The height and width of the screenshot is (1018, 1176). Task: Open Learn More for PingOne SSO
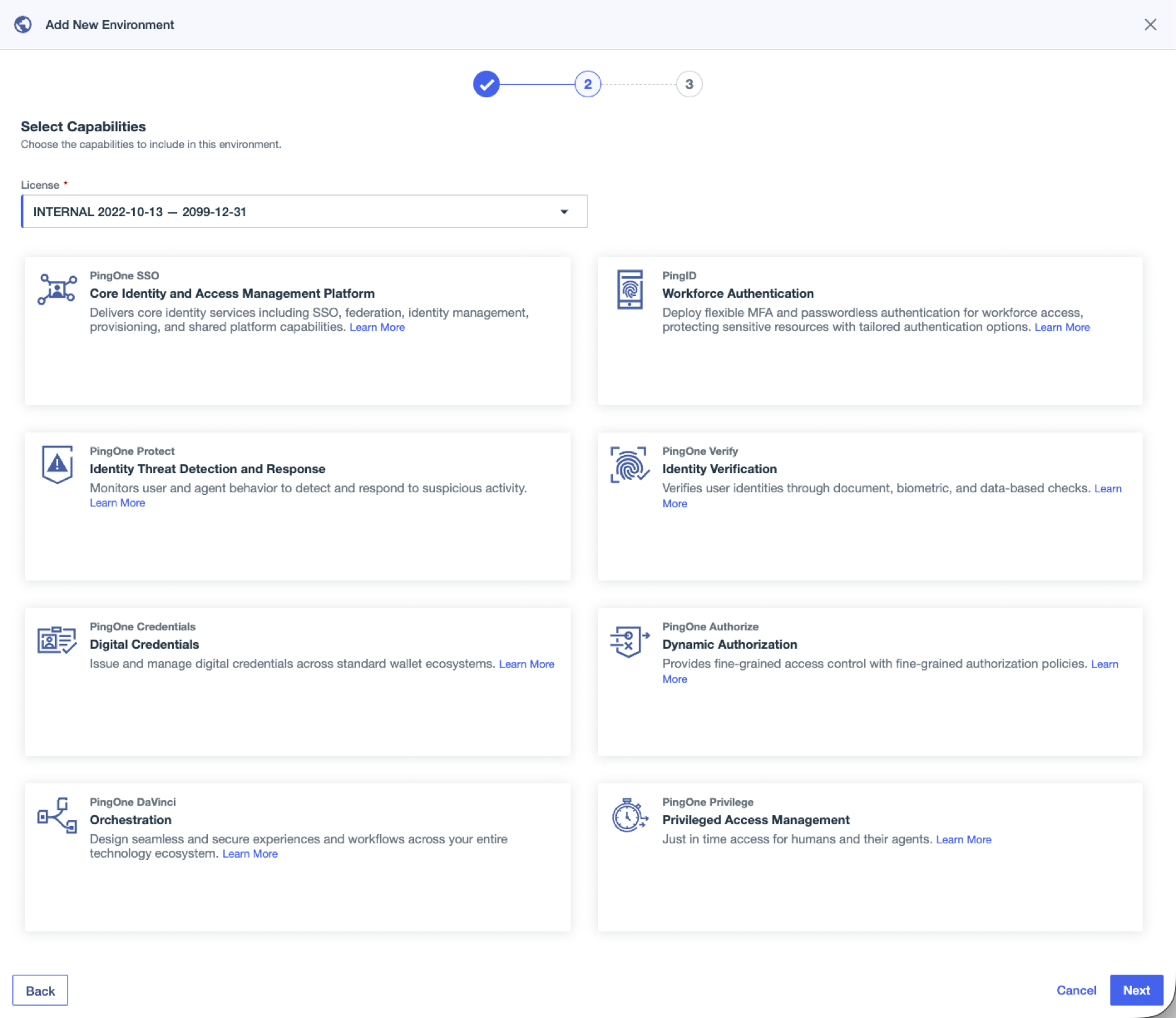pyautogui.click(x=377, y=327)
